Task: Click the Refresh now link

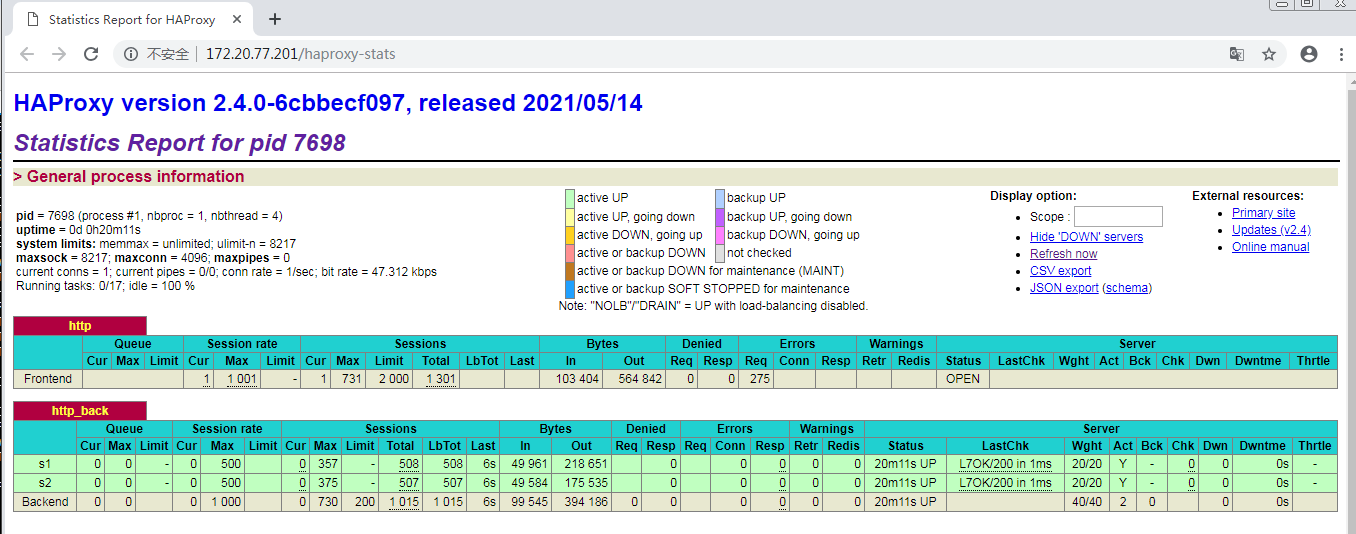Action: tap(1063, 254)
